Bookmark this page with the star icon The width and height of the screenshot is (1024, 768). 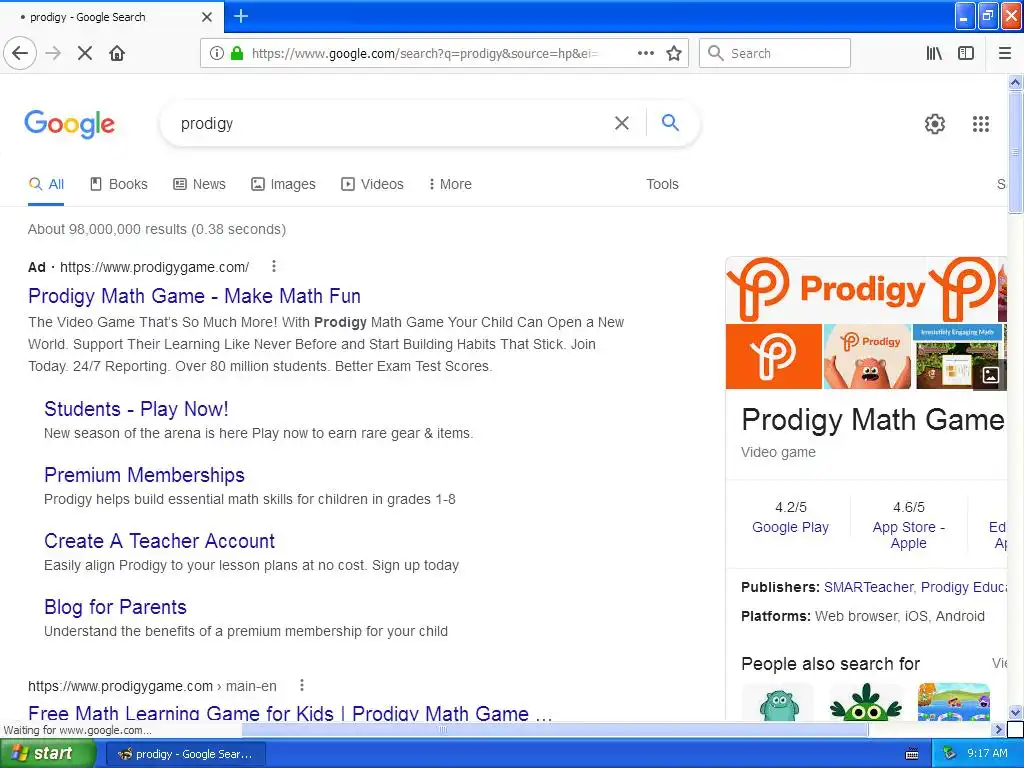(x=674, y=54)
